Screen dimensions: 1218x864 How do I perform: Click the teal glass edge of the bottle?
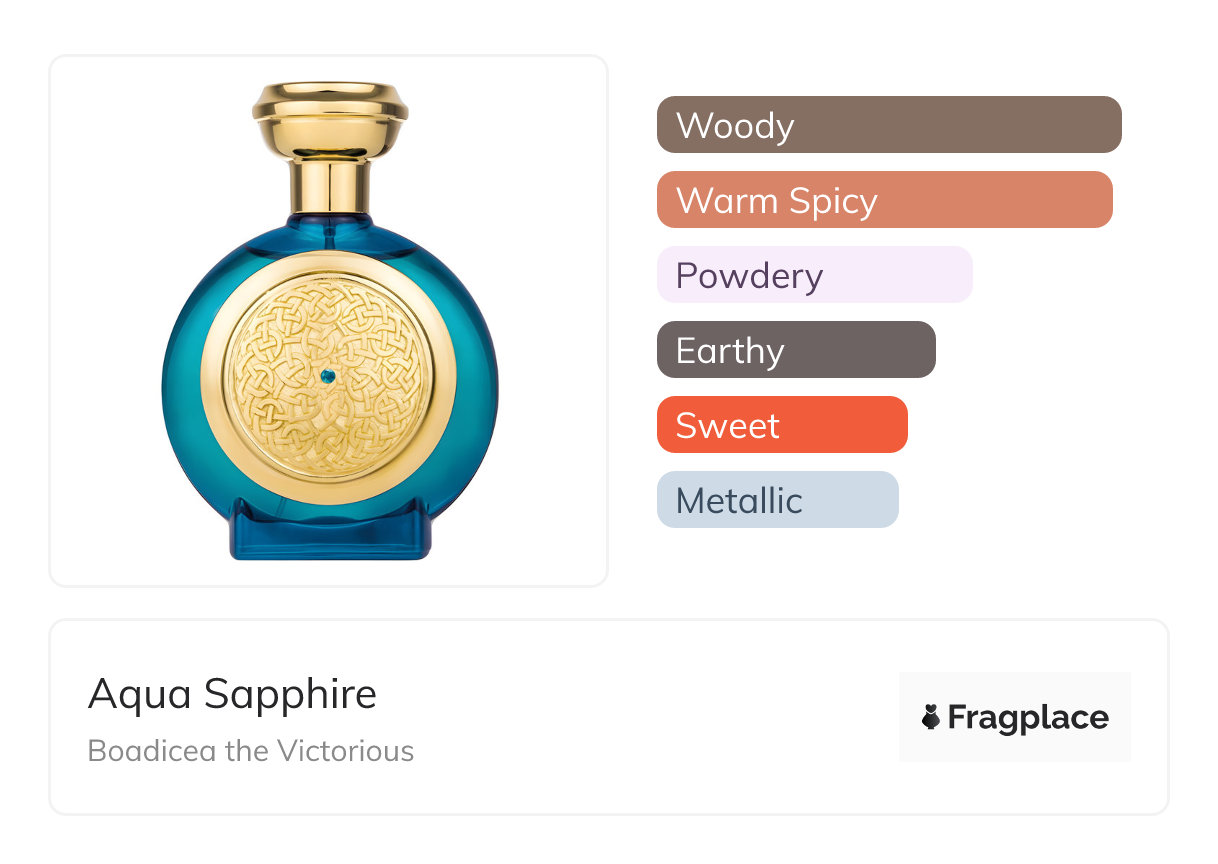(182, 380)
